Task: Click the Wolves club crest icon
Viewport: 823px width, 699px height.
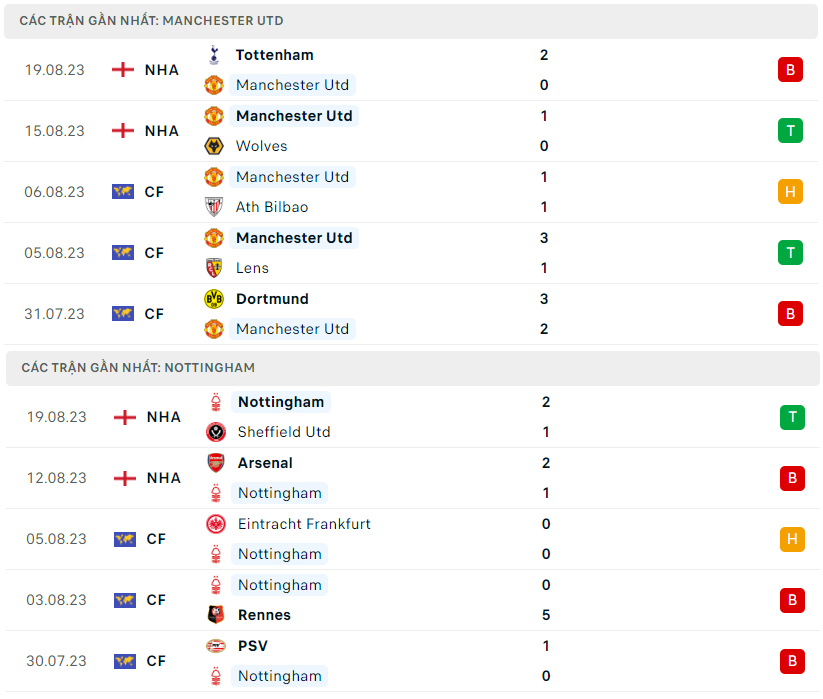Action: 214,146
